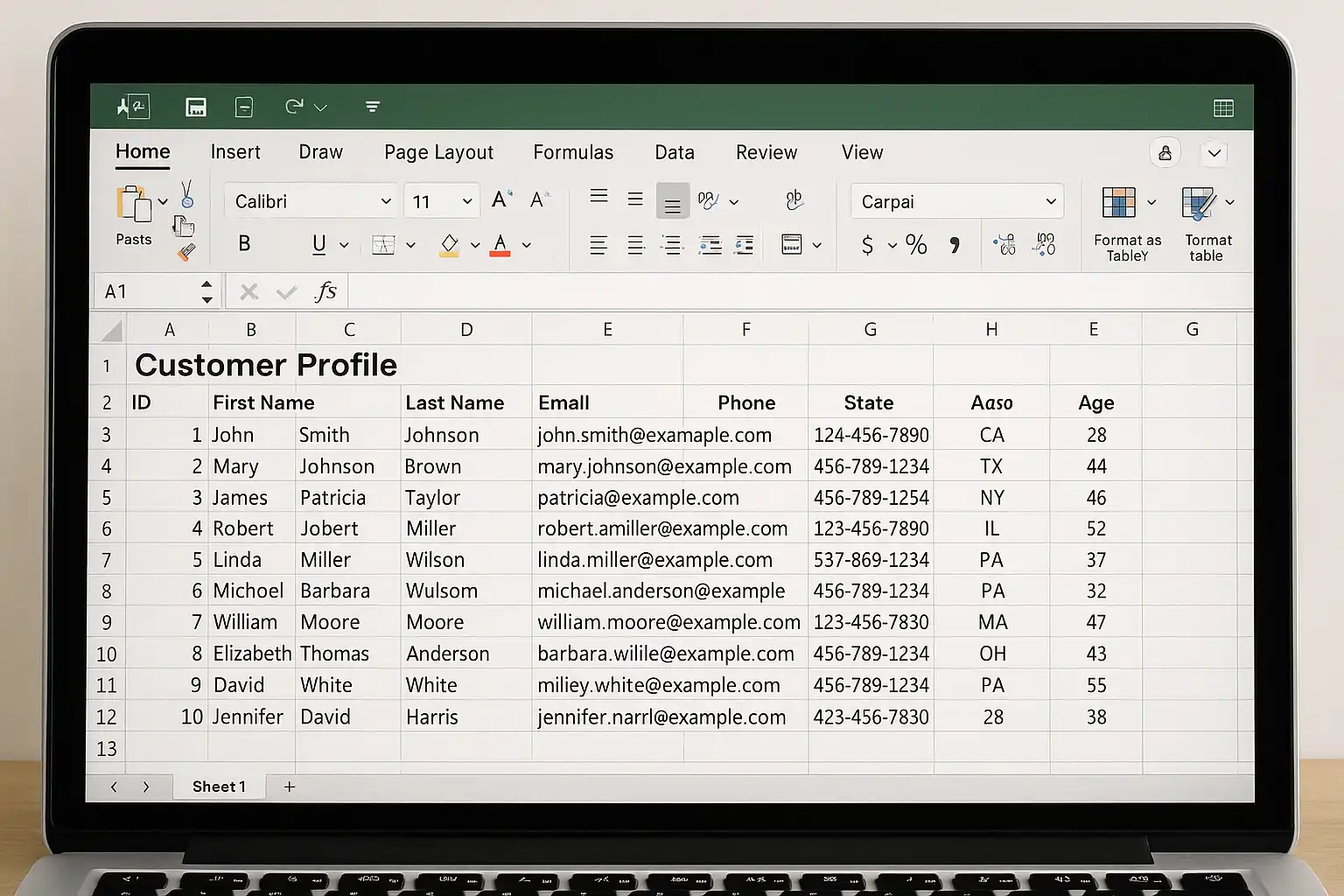Toggle Underline formatting
Image resolution: width=1344 pixels, height=896 pixels.
pos(319,244)
